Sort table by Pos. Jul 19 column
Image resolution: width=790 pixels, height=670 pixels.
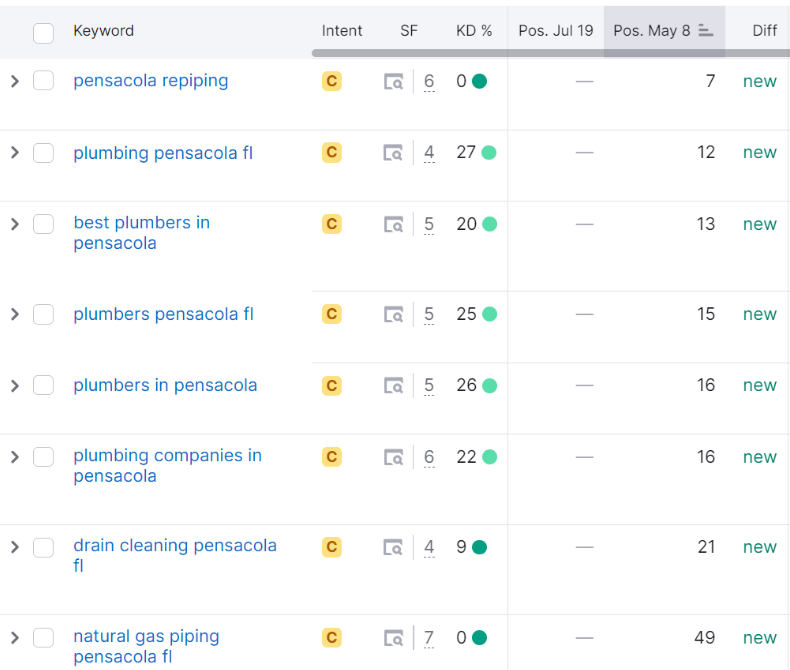pos(555,31)
